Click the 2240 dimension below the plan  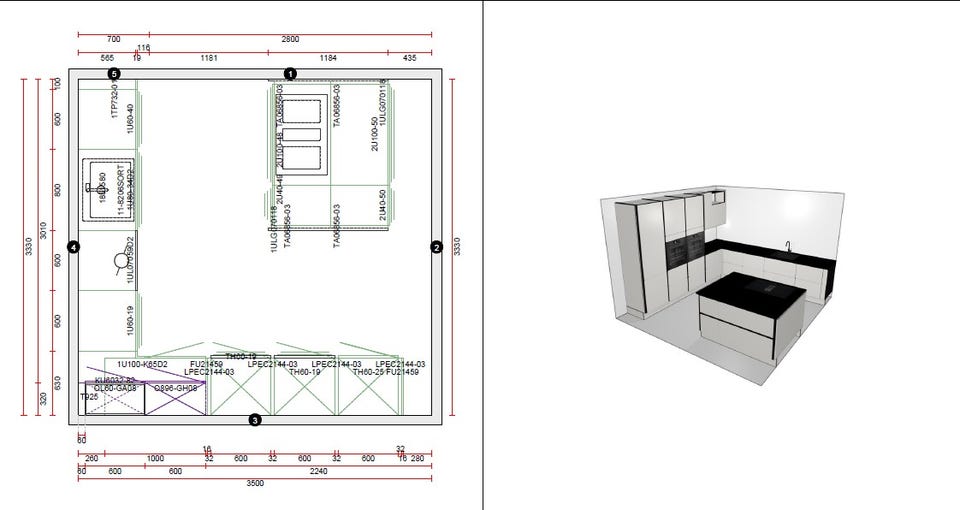click(318, 471)
